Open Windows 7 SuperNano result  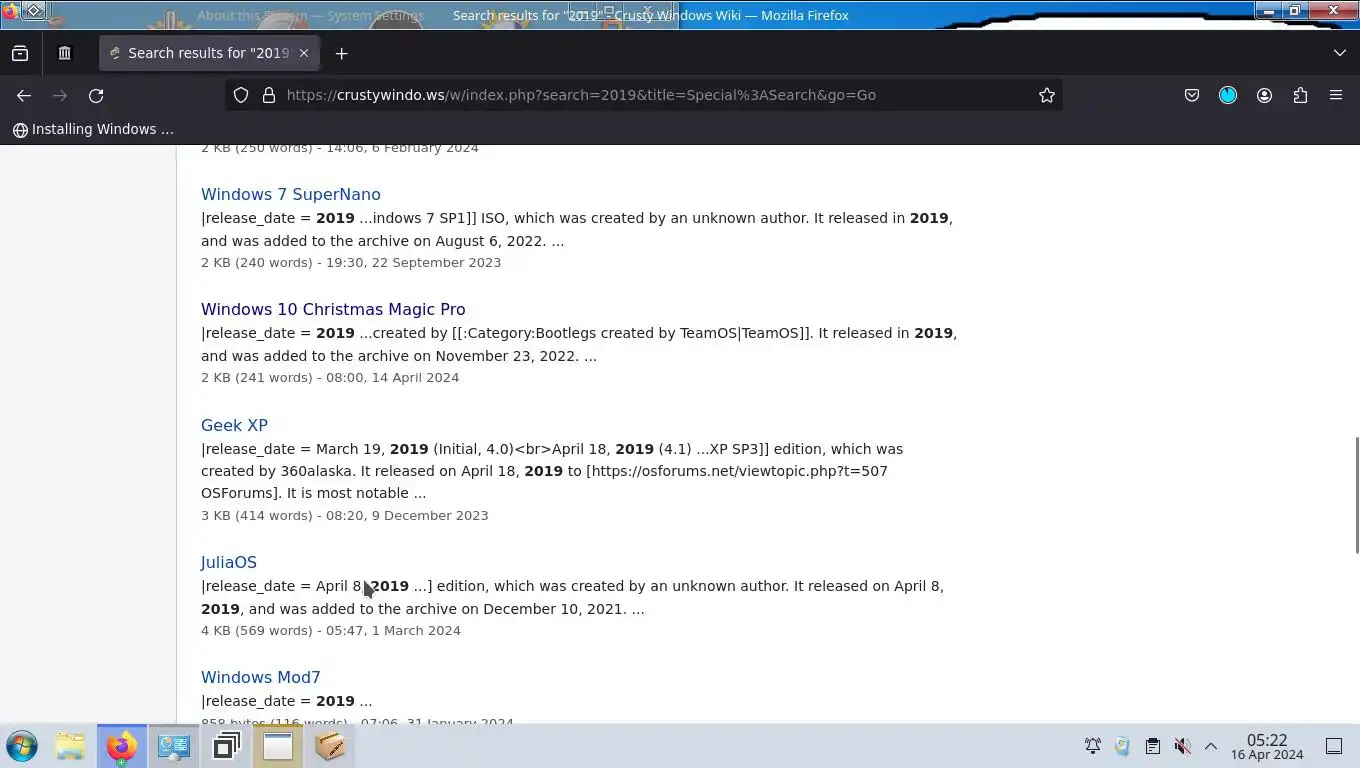[x=291, y=194]
